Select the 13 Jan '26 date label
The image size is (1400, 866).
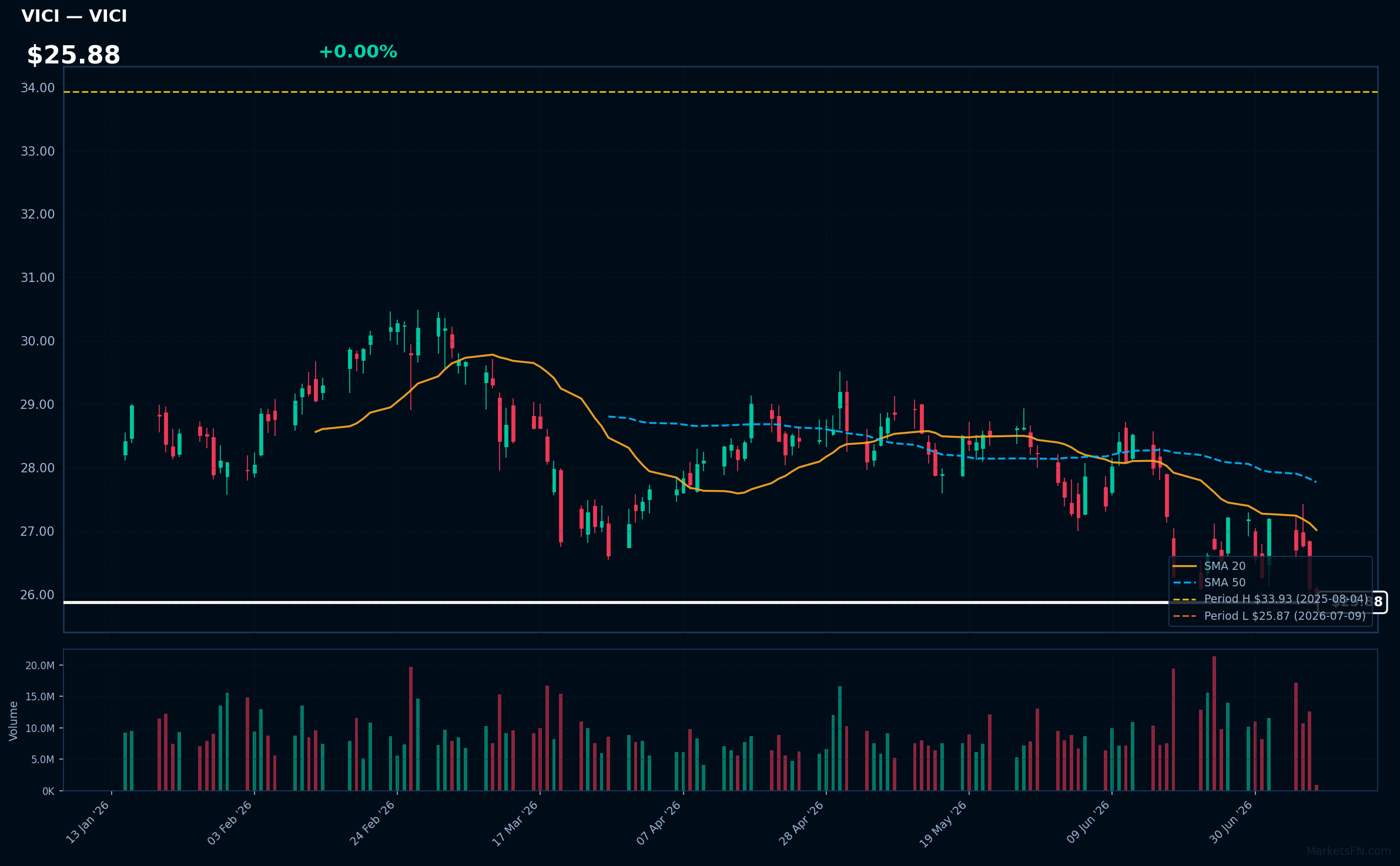point(88,823)
